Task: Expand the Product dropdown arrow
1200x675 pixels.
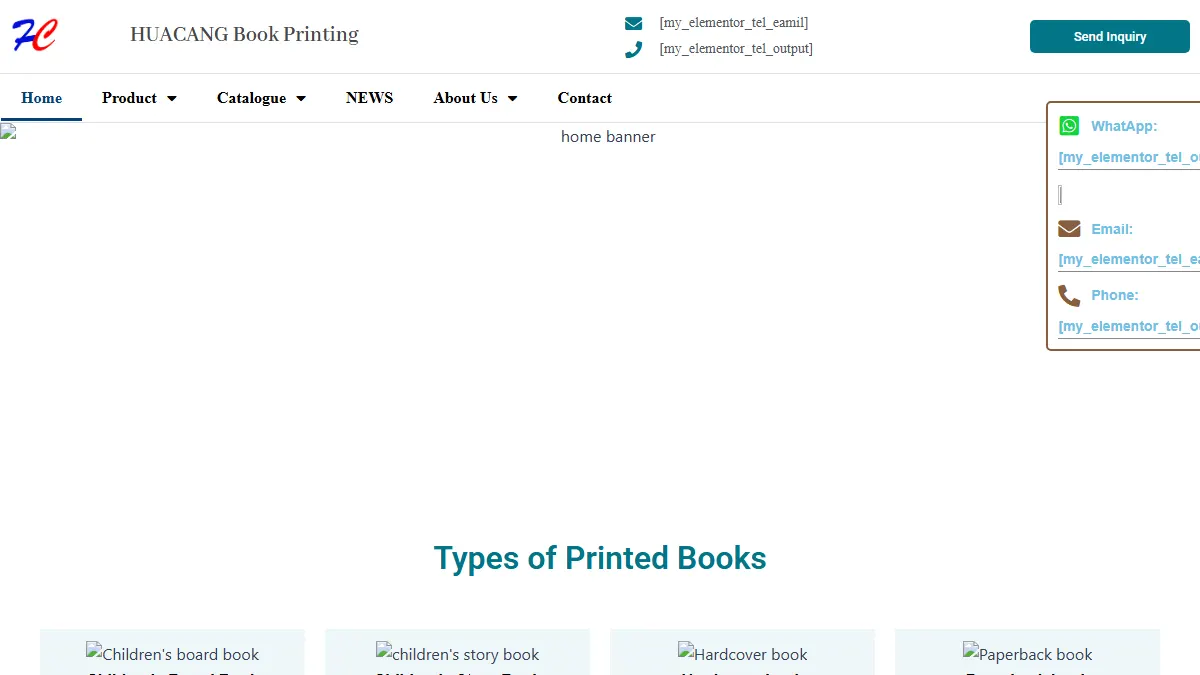Action: click(x=172, y=98)
